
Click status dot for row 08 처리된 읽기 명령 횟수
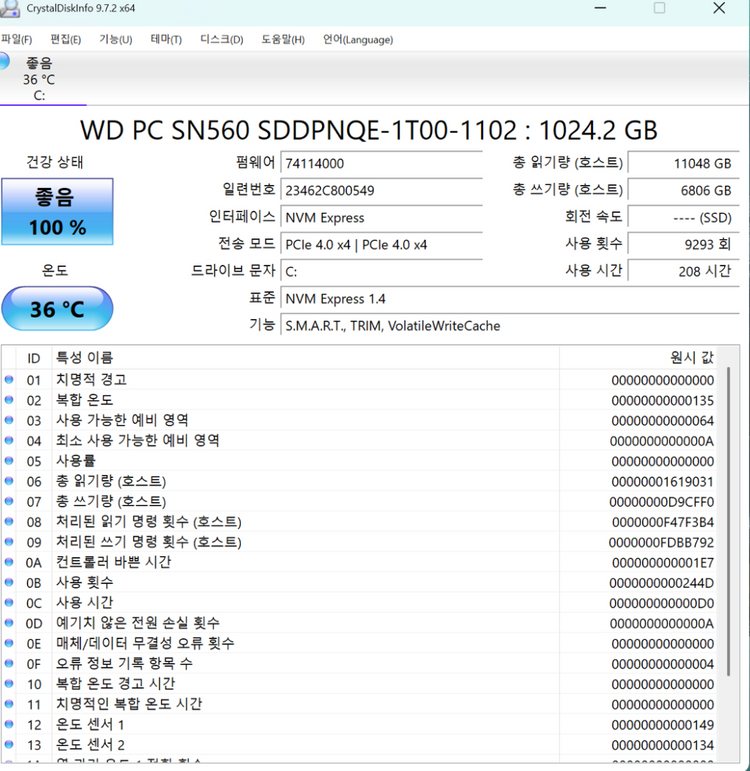(x=9, y=522)
